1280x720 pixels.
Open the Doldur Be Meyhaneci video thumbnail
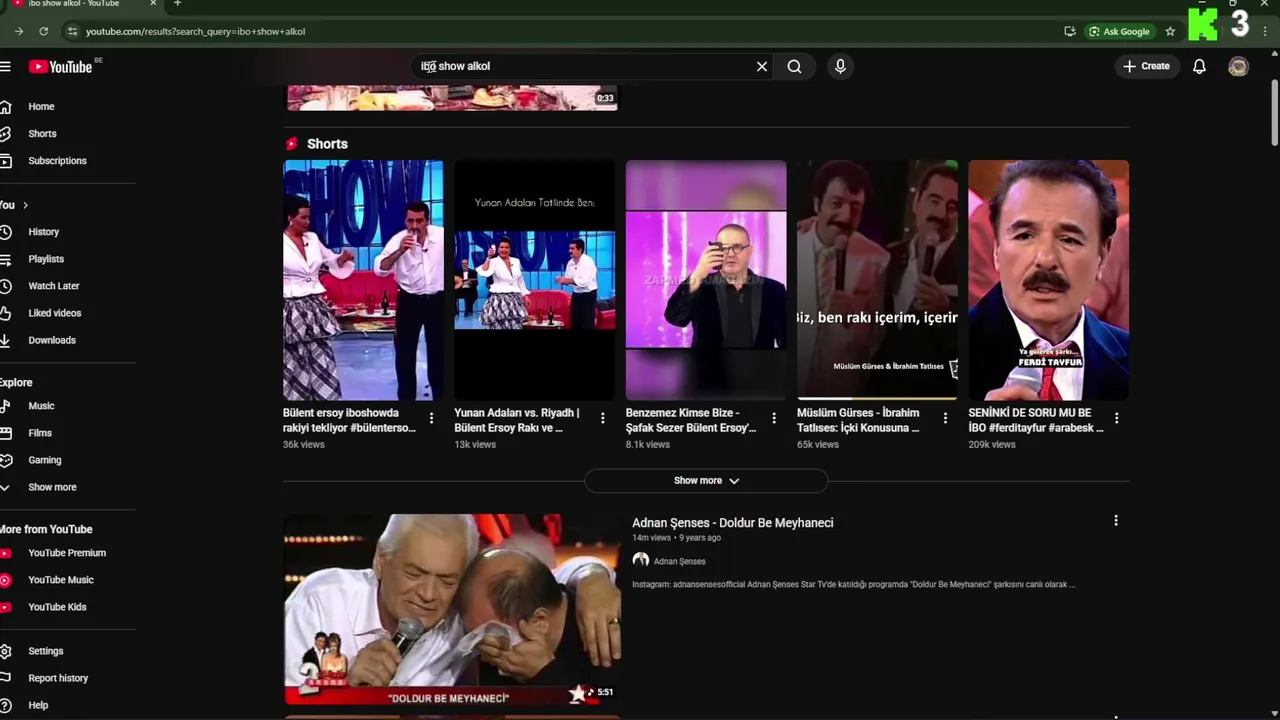click(452, 609)
